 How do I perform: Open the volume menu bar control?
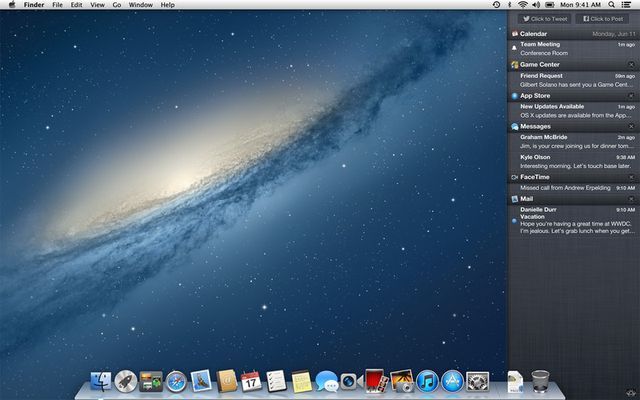click(x=536, y=5)
